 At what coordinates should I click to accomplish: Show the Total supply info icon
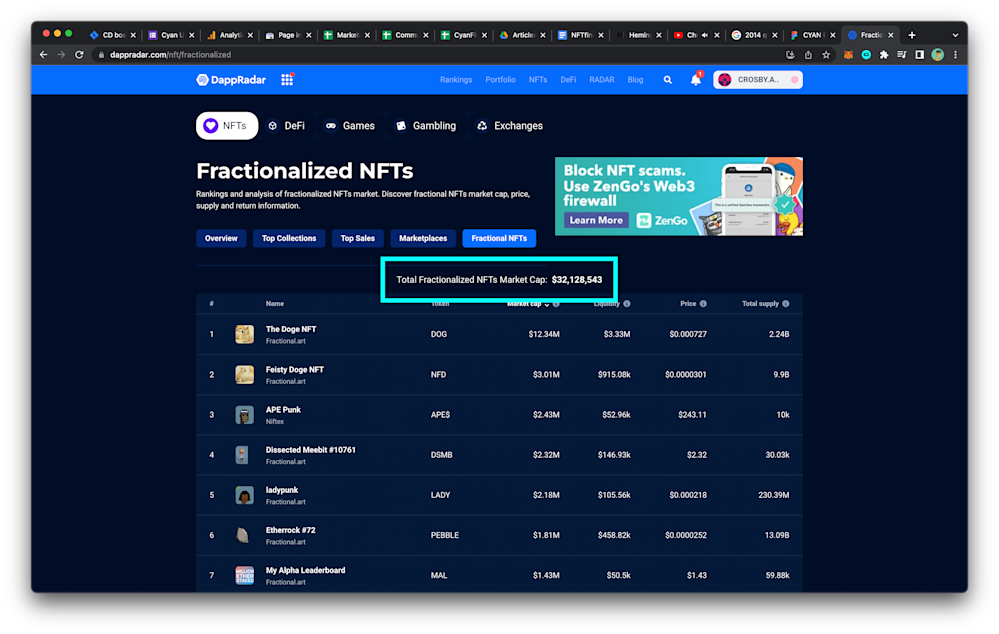click(786, 304)
